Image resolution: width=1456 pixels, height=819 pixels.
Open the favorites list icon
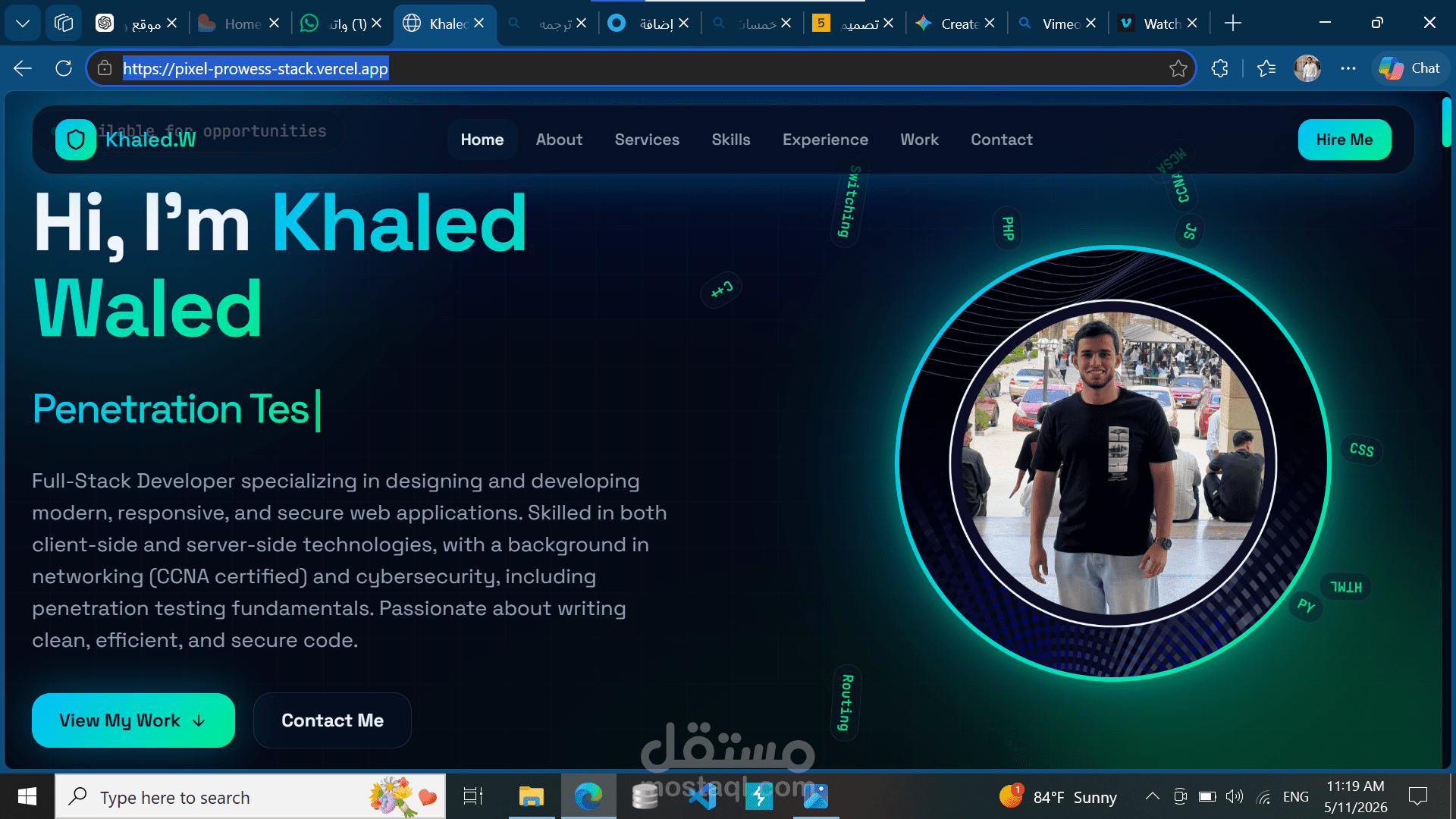tap(1266, 68)
